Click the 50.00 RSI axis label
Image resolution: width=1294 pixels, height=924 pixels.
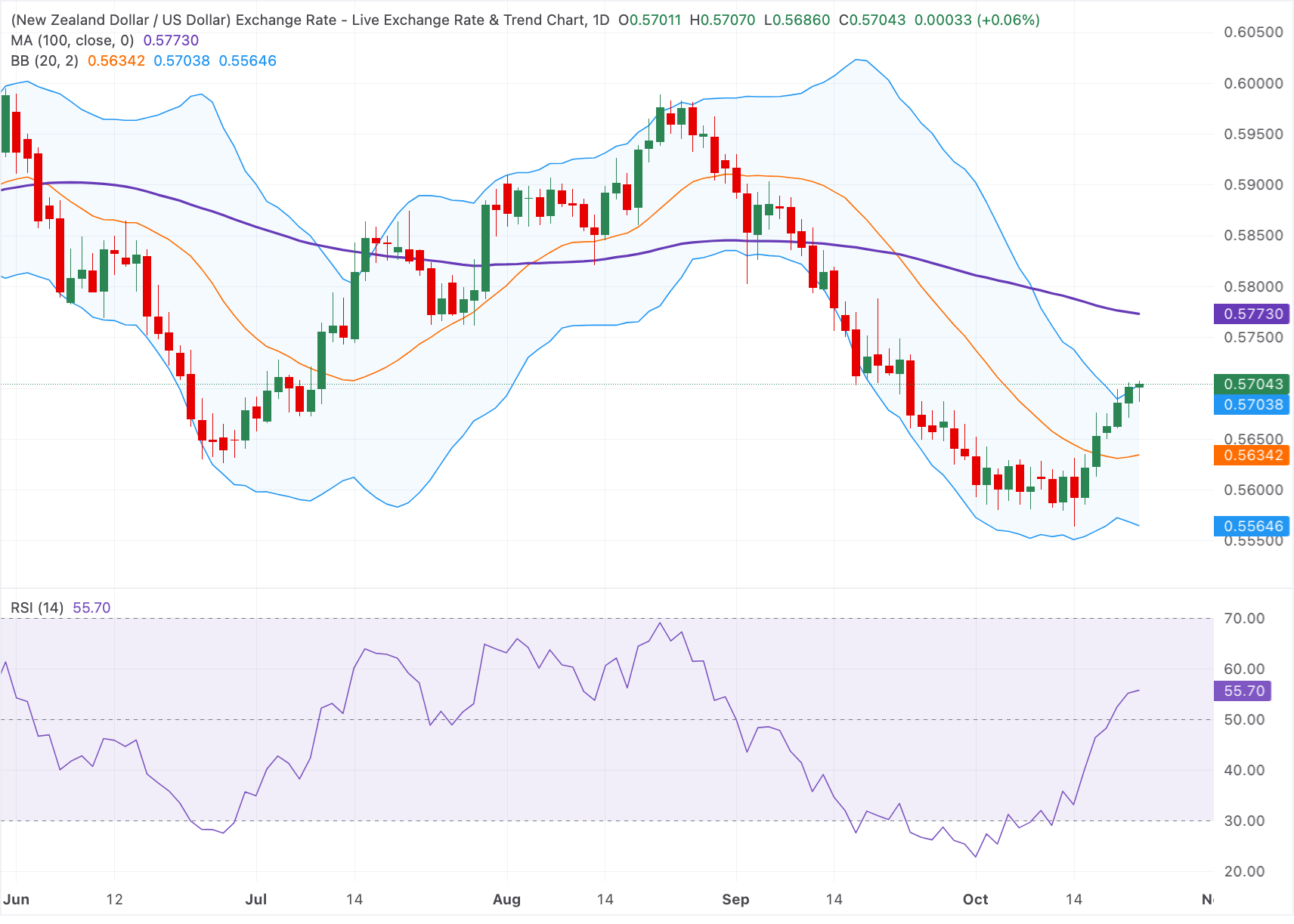[1244, 719]
